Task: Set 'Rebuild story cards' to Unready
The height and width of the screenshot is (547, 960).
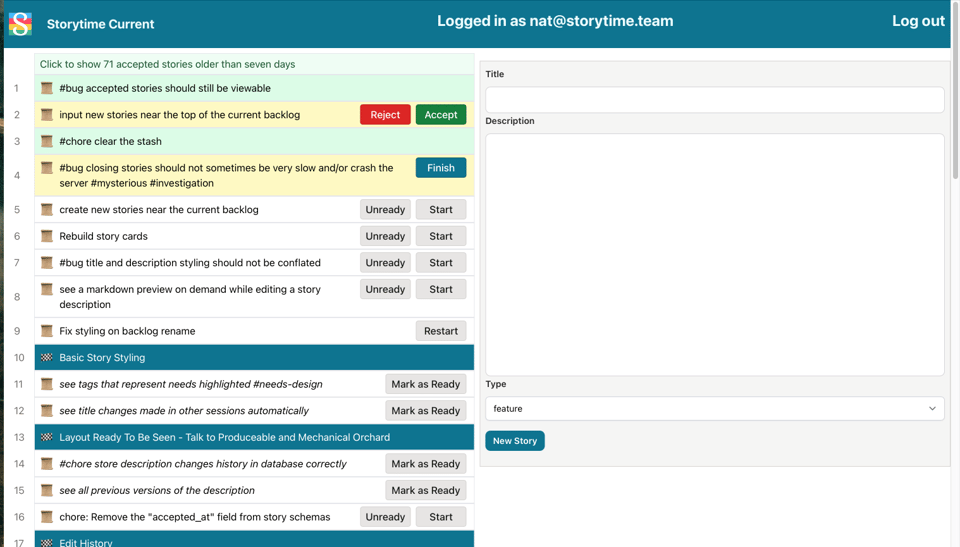Action: pos(385,236)
